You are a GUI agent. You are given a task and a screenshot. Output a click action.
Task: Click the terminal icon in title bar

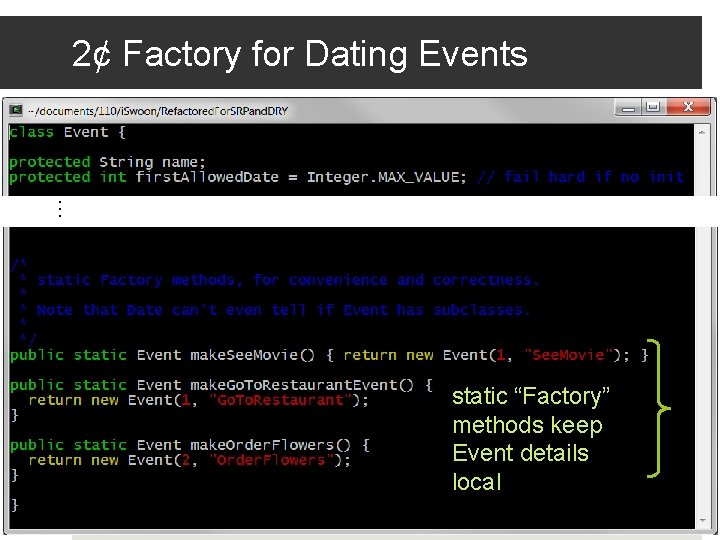click(x=16, y=110)
